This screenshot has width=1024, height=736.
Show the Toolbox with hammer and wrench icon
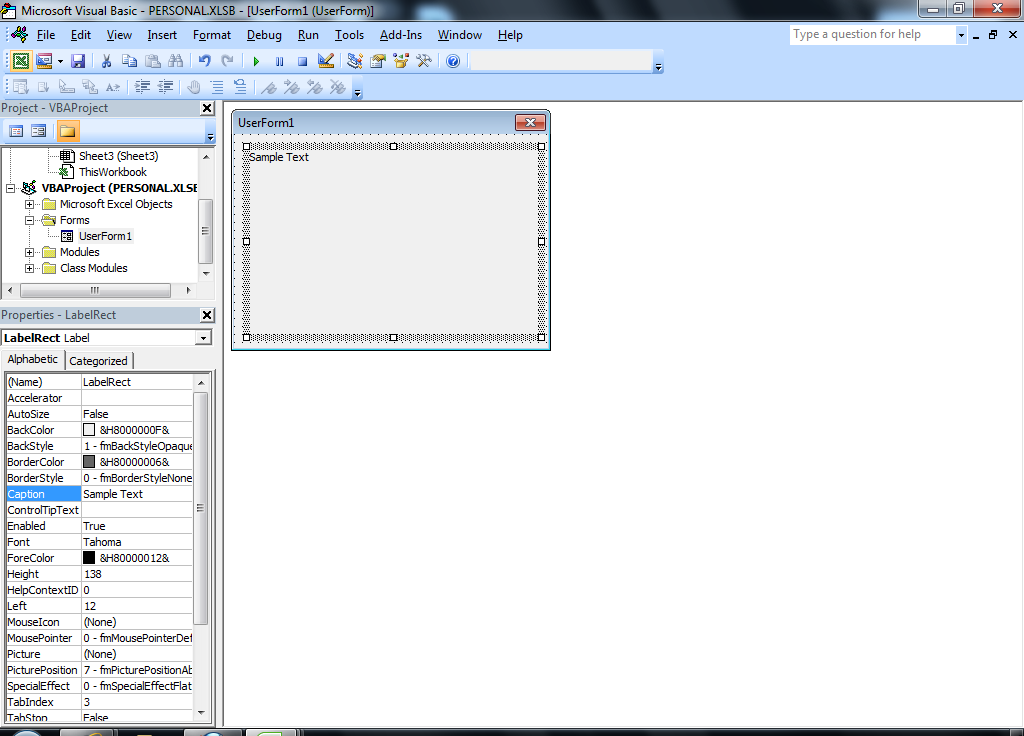pyautogui.click(x=424, y=61)
